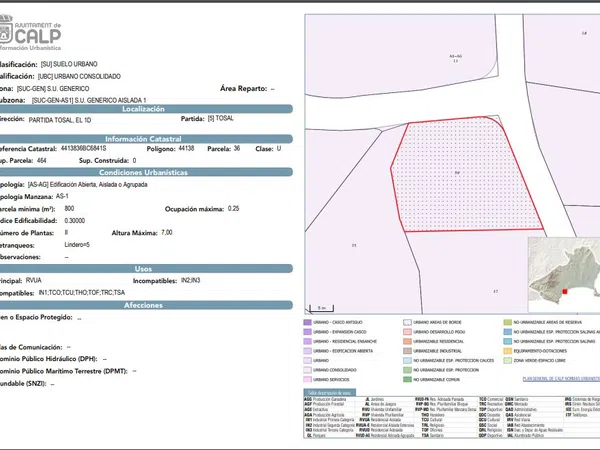Screen dimensions: 600x450
Task: Select the Equipamiento-Dotaciones orange swatch
Action: [508, 352]
